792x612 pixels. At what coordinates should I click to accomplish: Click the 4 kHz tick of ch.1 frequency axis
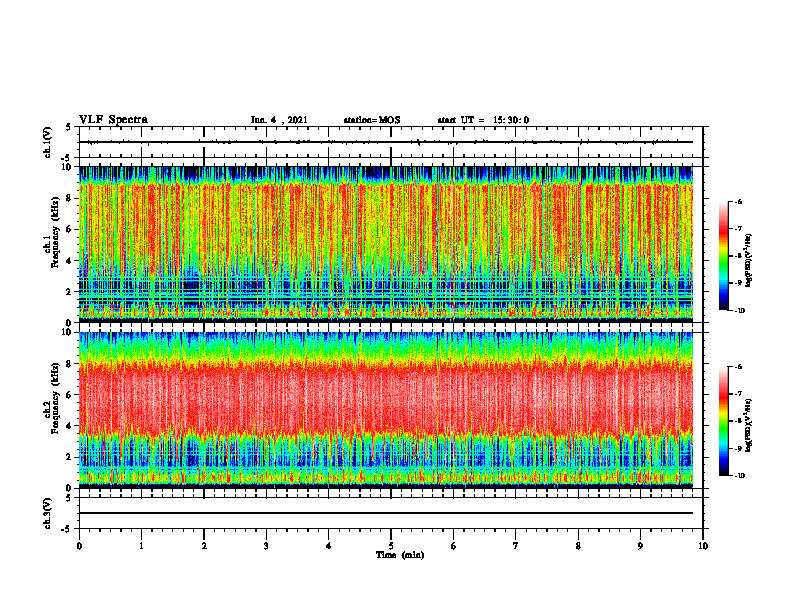70,261
